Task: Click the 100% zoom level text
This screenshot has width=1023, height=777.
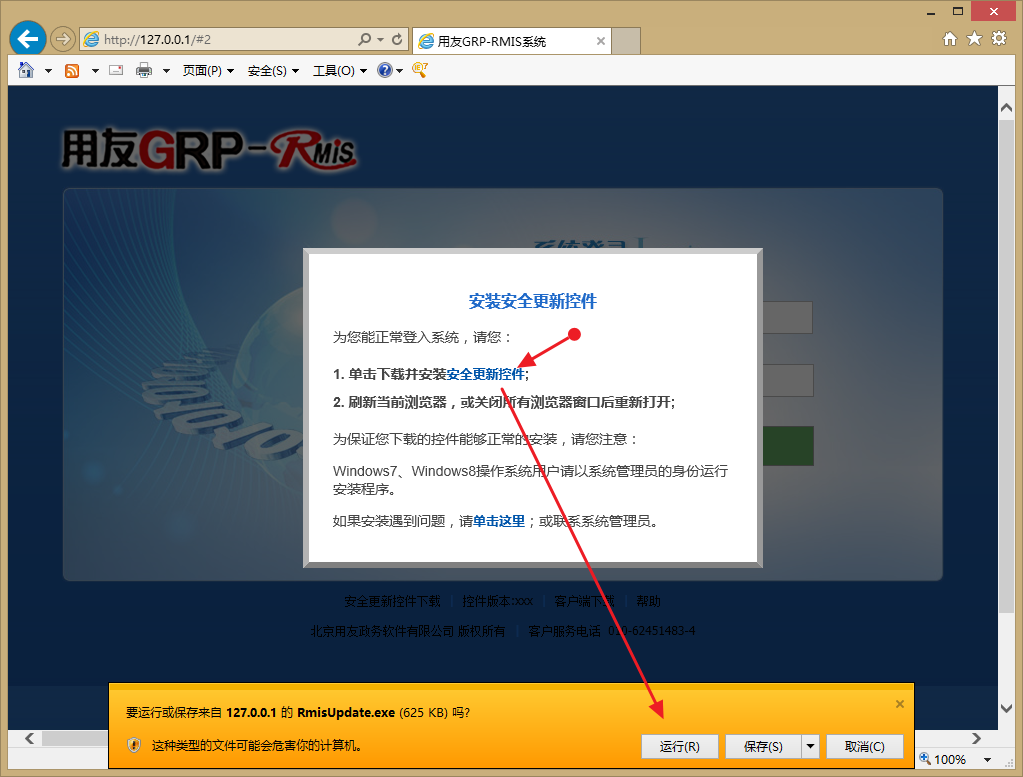Action: [x=950, y=759]
